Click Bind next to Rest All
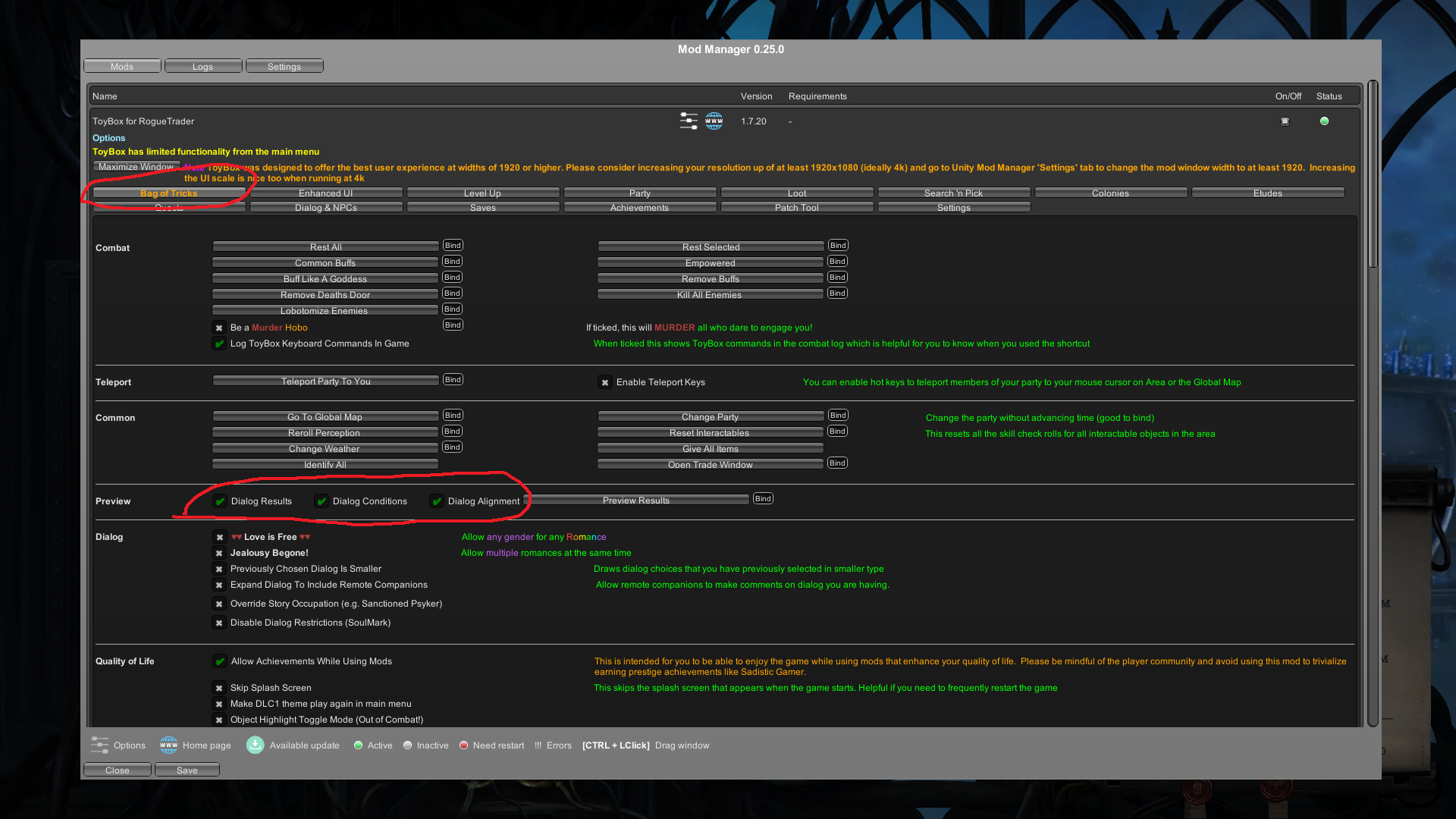 [453, 246]
